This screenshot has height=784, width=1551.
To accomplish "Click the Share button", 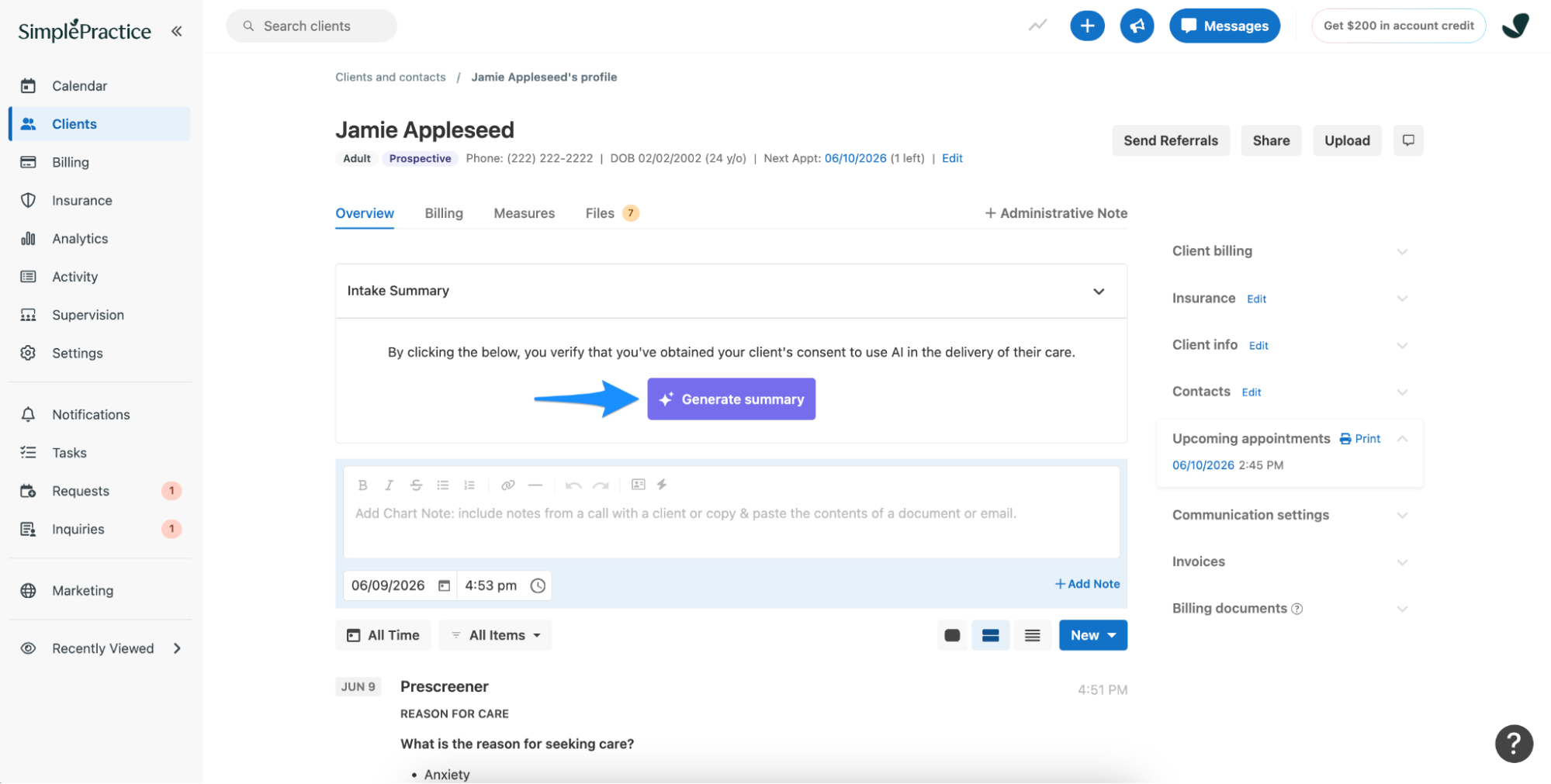I will tap(1271, 140).
